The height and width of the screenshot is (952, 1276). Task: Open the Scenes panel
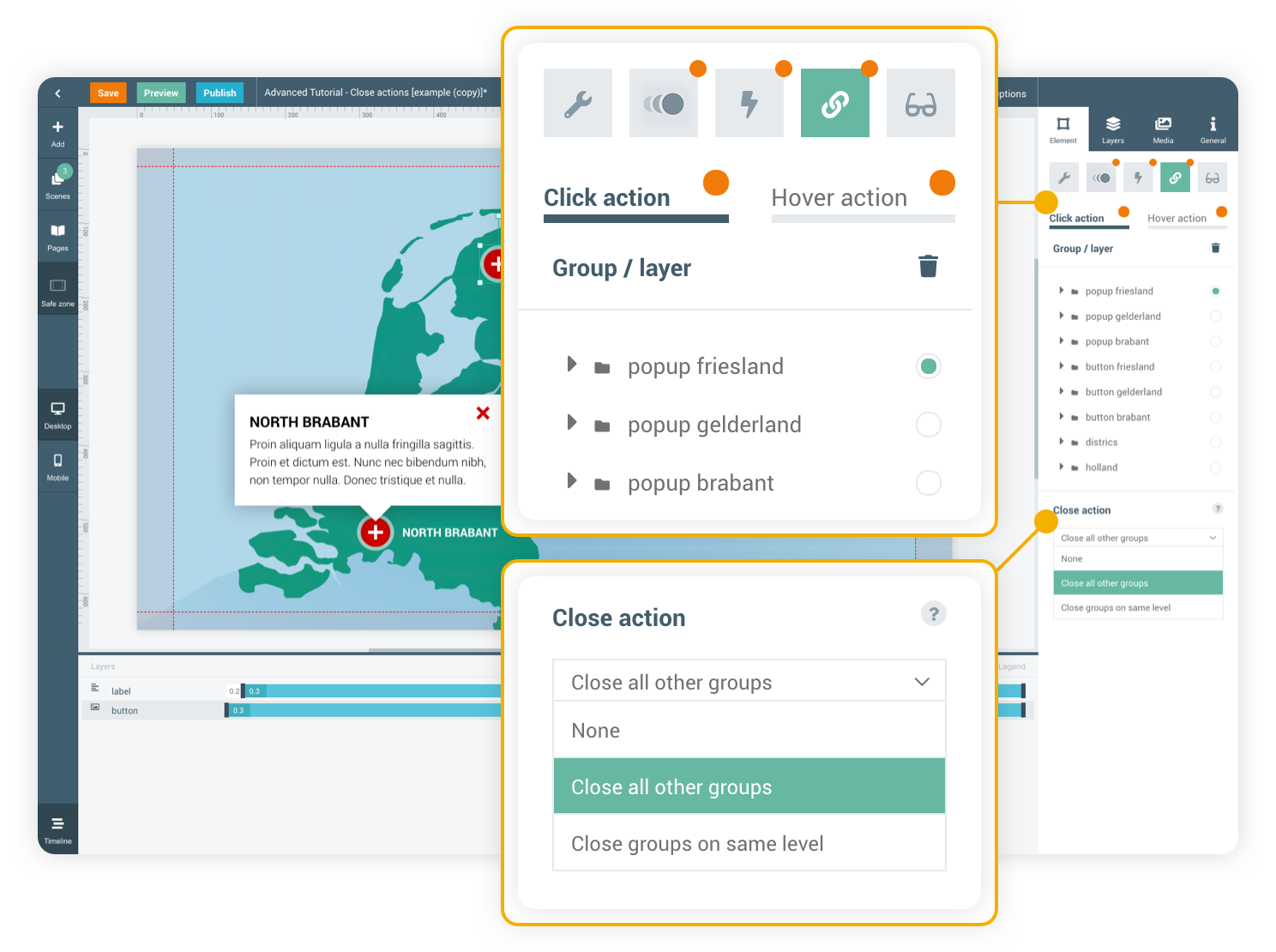point(57,184)
